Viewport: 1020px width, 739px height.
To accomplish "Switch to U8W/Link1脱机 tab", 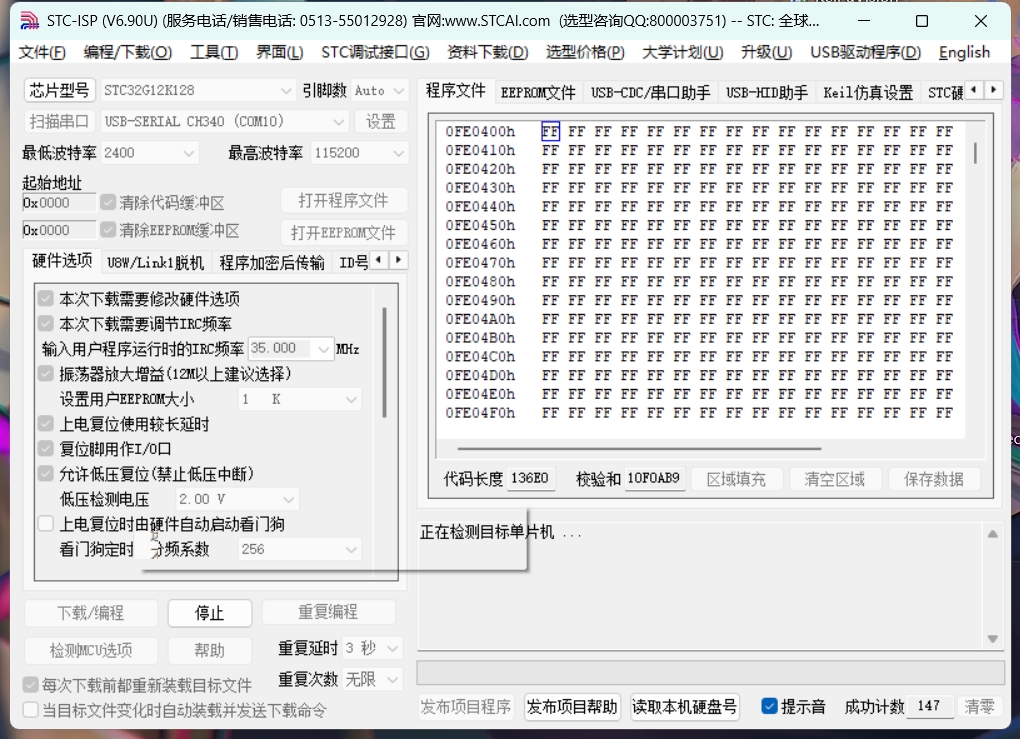I will click(x=155, y=263).
